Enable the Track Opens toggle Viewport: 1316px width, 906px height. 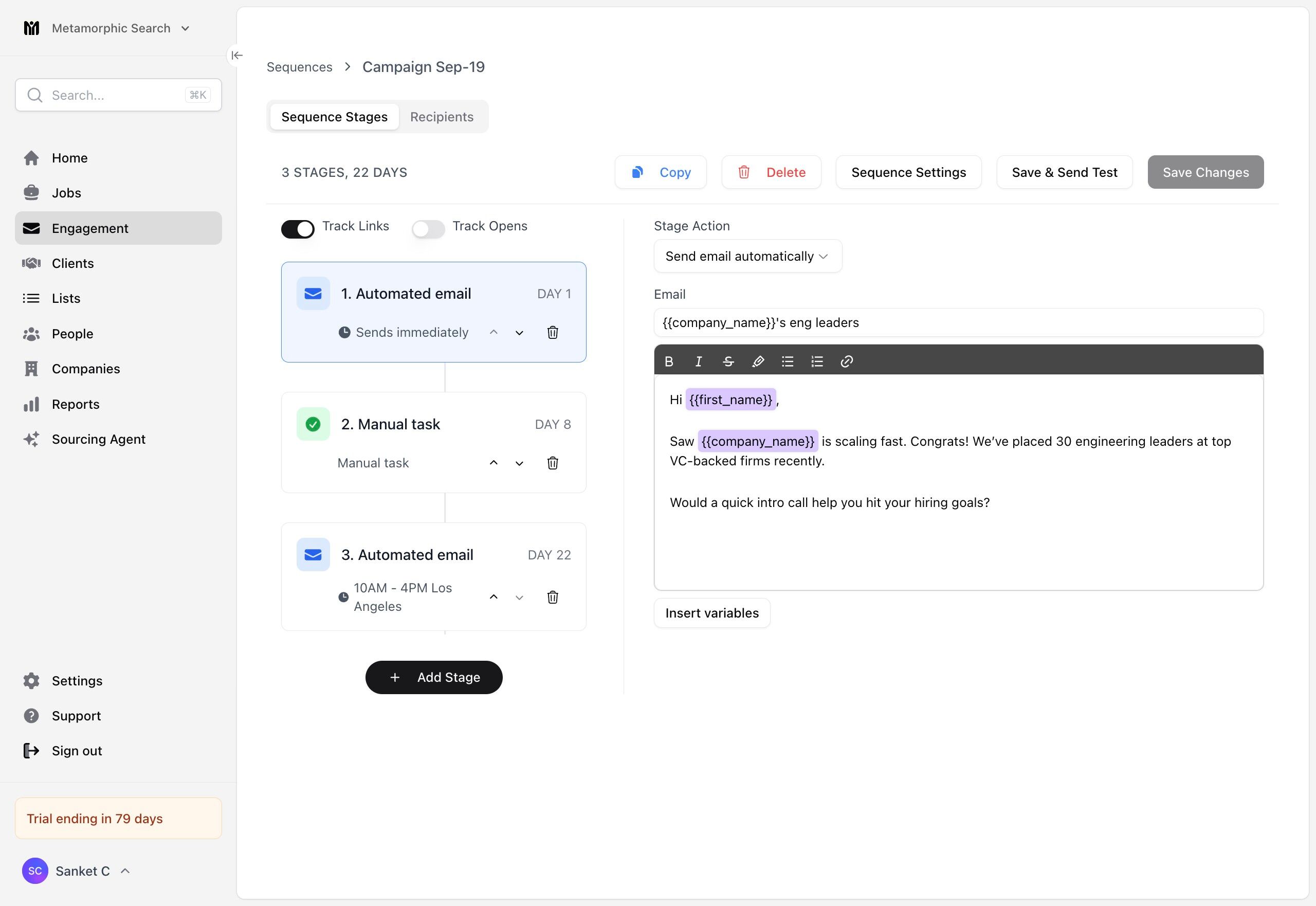(428, 229)
